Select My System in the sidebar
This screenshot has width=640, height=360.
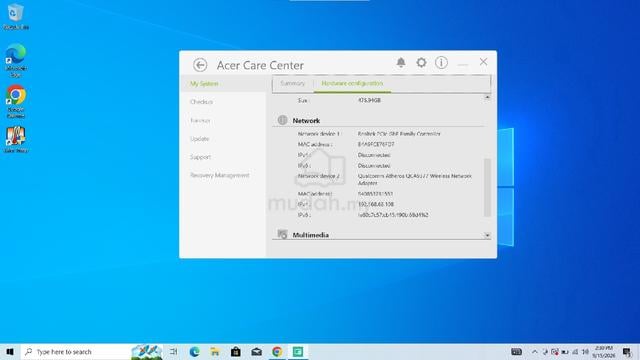pyautogui.click(x=204, y=84)
